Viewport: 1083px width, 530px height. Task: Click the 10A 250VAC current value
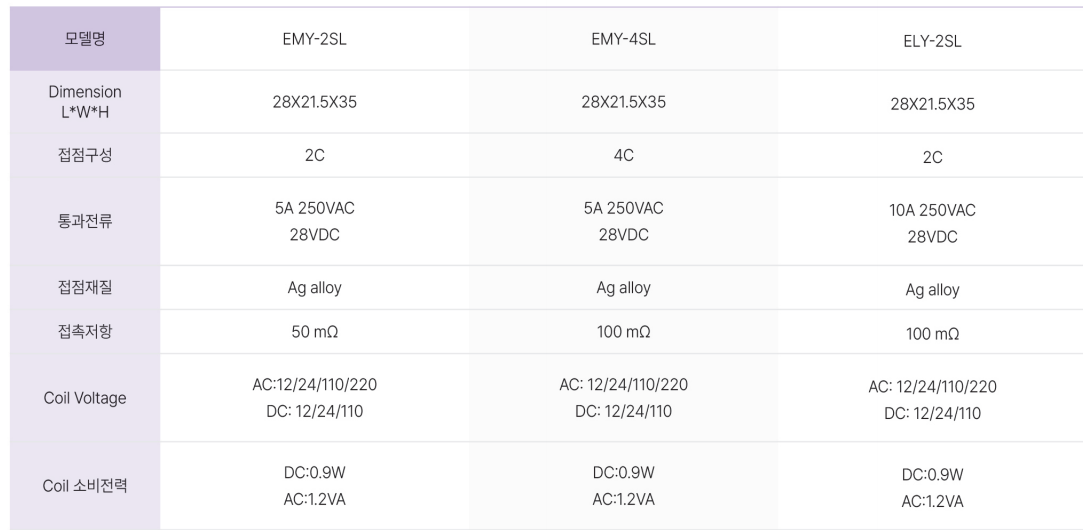[x=932, y=210]
